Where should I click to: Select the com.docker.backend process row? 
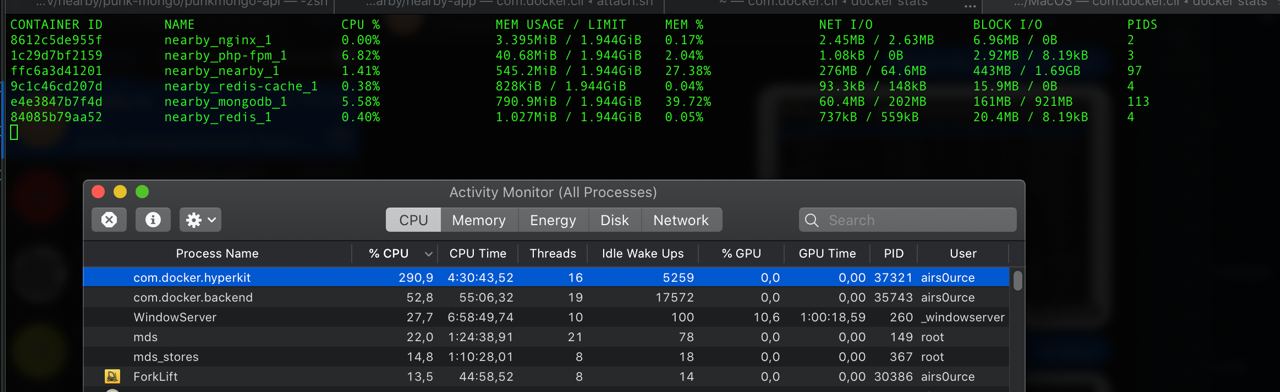point(546,297)
